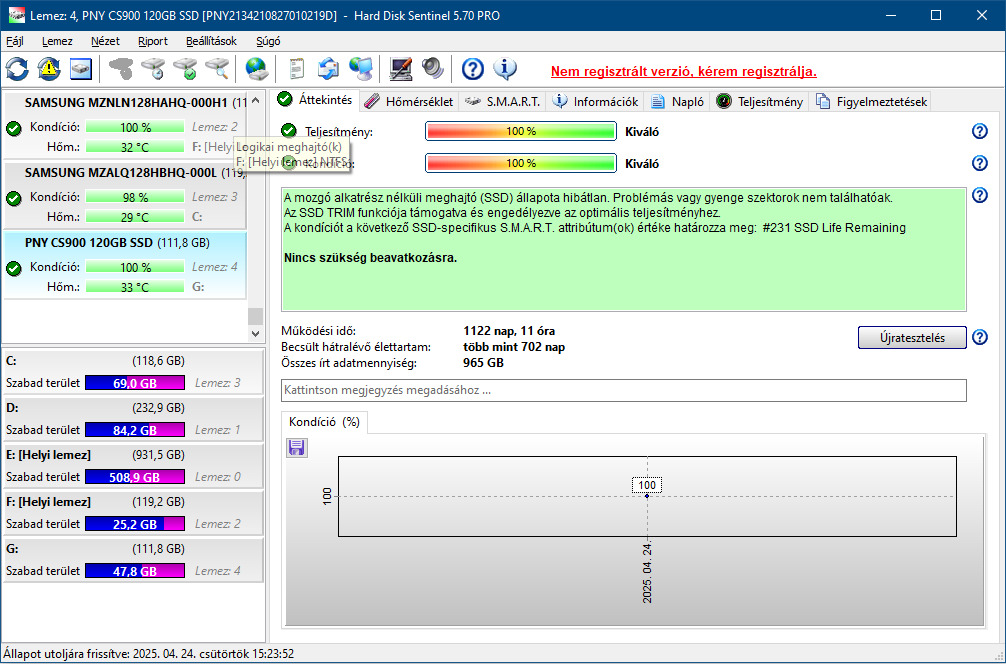Switch to the Teljesítmény tab

click(x=760, y=101)
